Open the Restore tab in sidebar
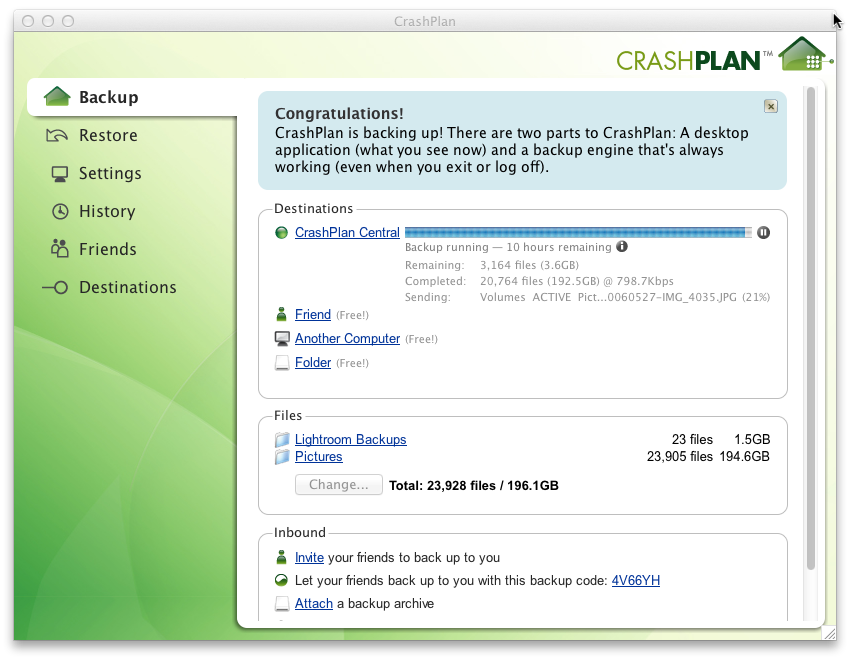The height and width of the screenshot is (660, 850). point(108,136)
